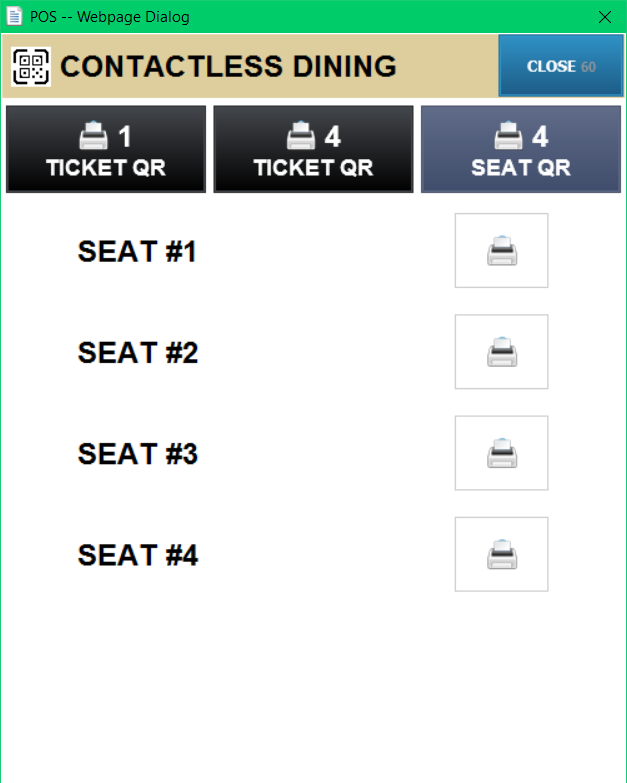Click the 60 countdown on Close button
627x783 pixels.
tap(588, 67)
